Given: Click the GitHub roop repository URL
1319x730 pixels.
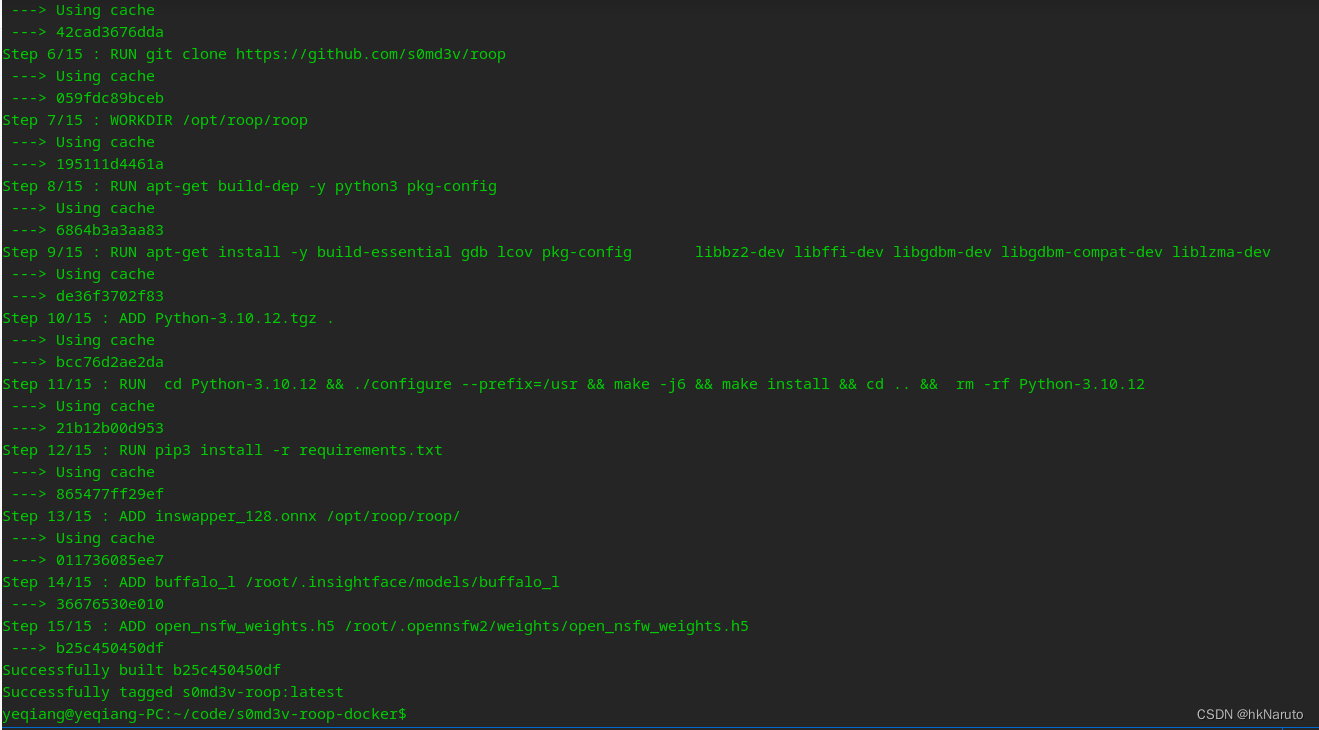Looking at the screenshot, I should pyautogui.click(x=370, y=54).
